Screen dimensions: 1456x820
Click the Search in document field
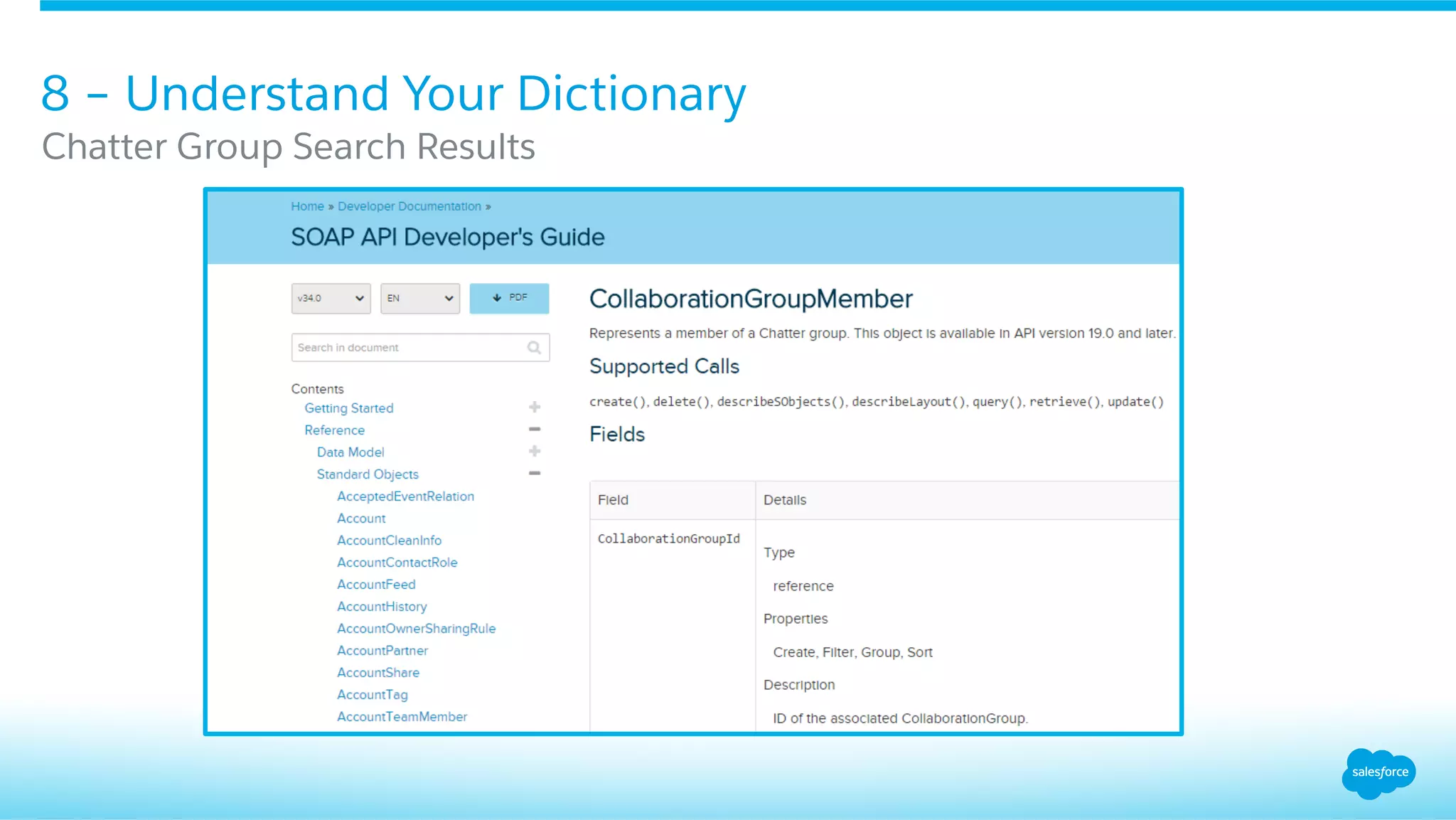coord(420,347)
